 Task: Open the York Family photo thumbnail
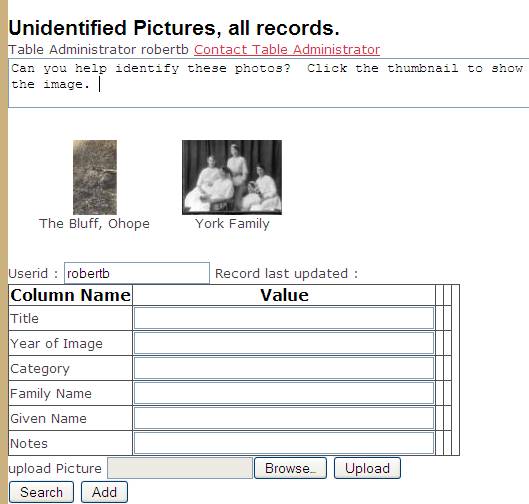(x=232, y=177)
